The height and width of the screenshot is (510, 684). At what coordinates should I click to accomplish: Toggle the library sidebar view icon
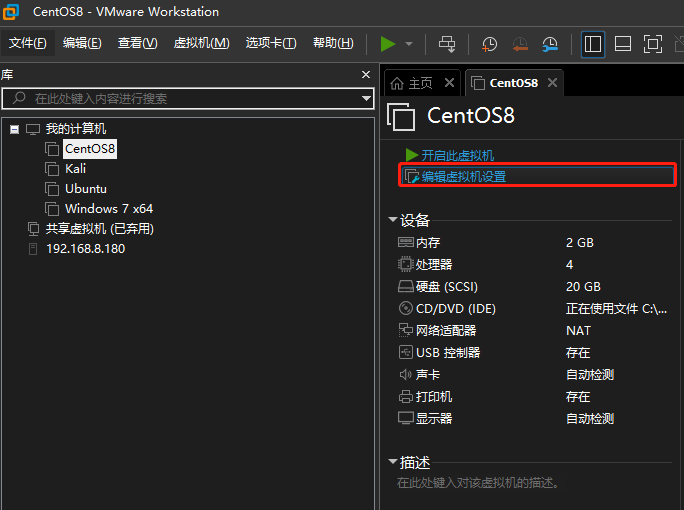tap(593, 44)
